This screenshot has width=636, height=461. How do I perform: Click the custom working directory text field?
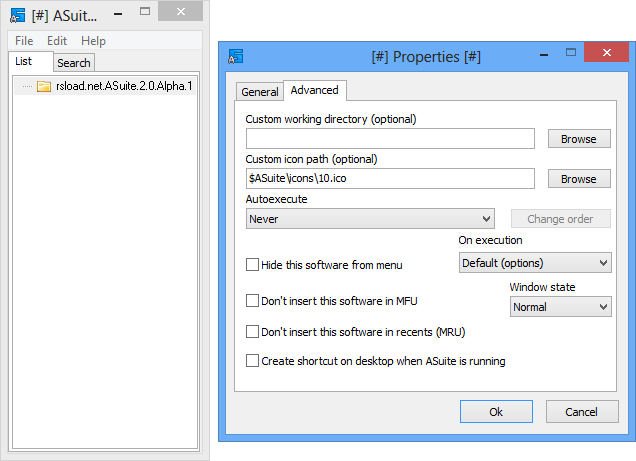pos(390,139)
